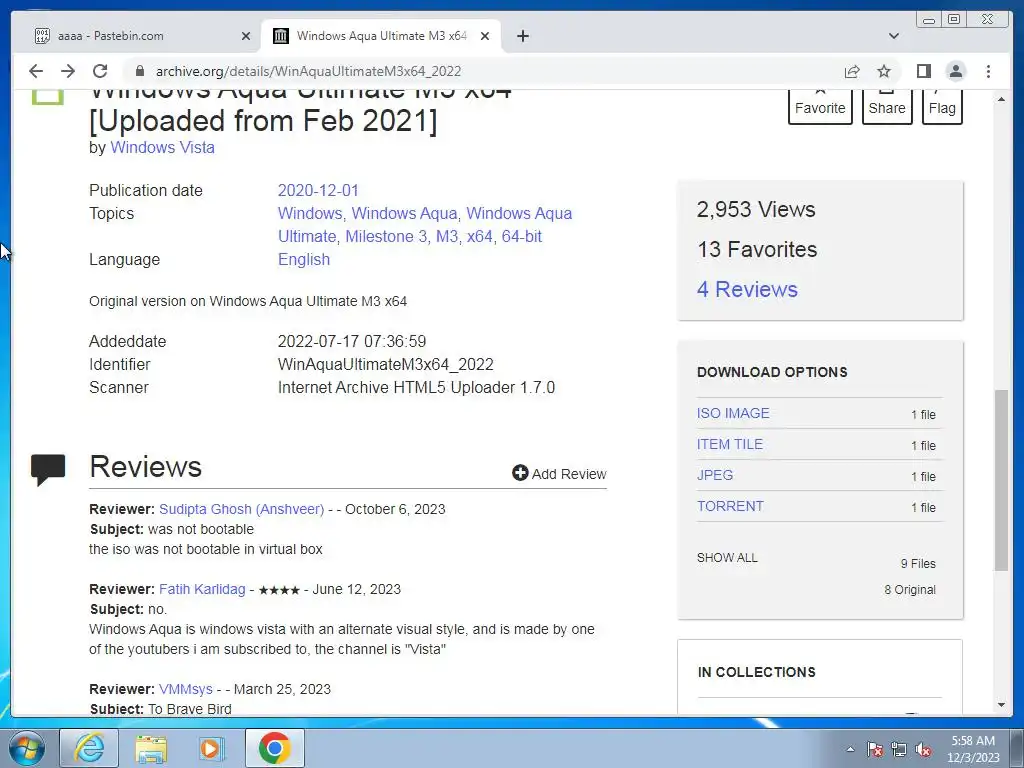The height and width of the screenshot is (768, 1024).
Task: Open reviewer Fatih Karlidag profile
Action: click(x=202, y=589)
